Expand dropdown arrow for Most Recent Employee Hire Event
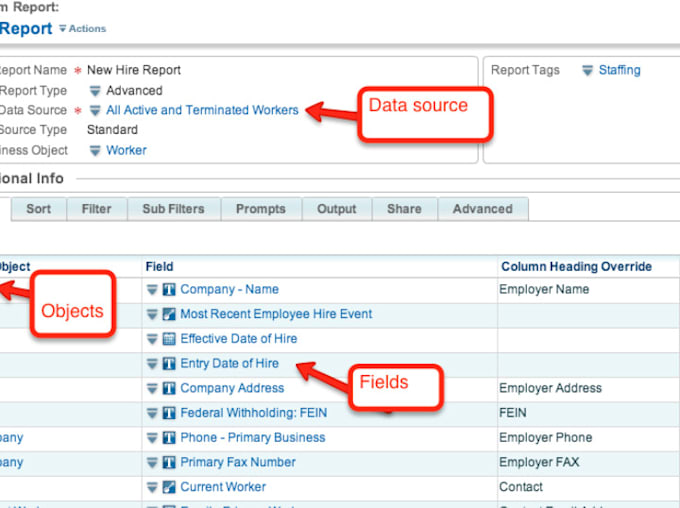The height and width of the screenshot is (508, 680). pos(152,315)
